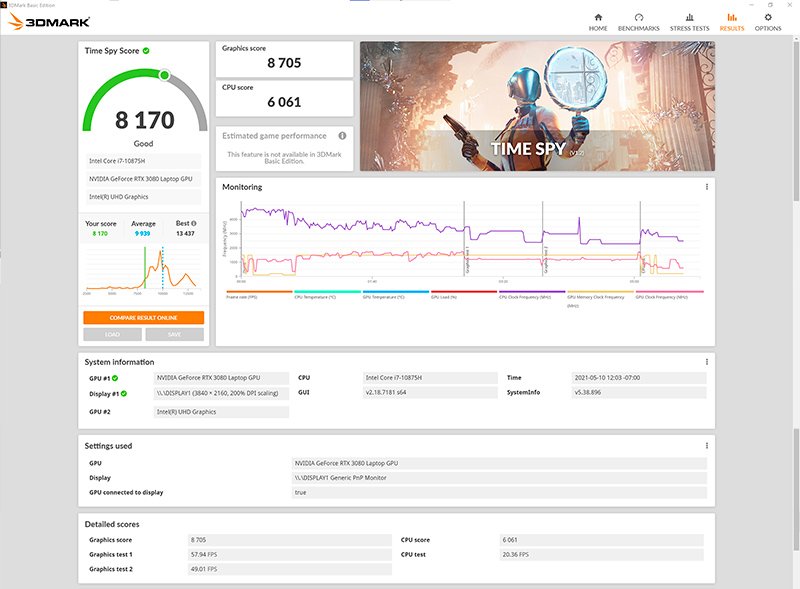Go to the Home section
Screen dimensions: 800x589
[x=598, y=22]
